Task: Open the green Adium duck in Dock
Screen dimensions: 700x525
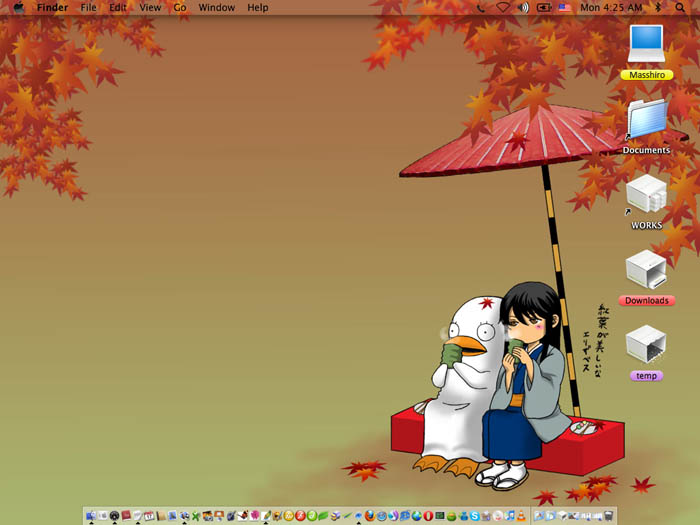Action: 451,517
